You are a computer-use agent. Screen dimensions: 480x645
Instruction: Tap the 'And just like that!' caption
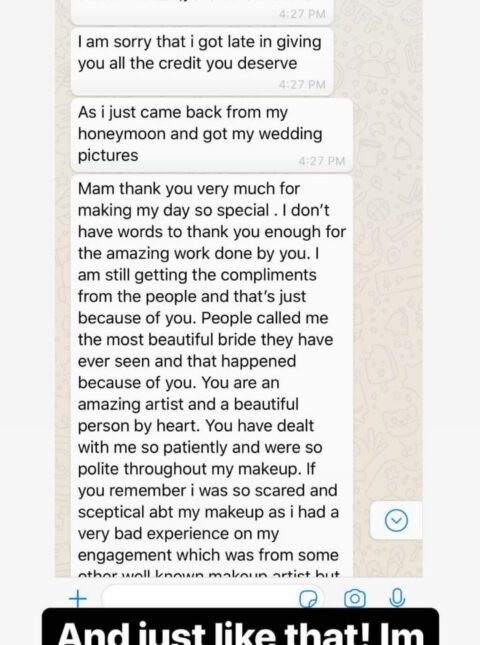tap(240, 627)
